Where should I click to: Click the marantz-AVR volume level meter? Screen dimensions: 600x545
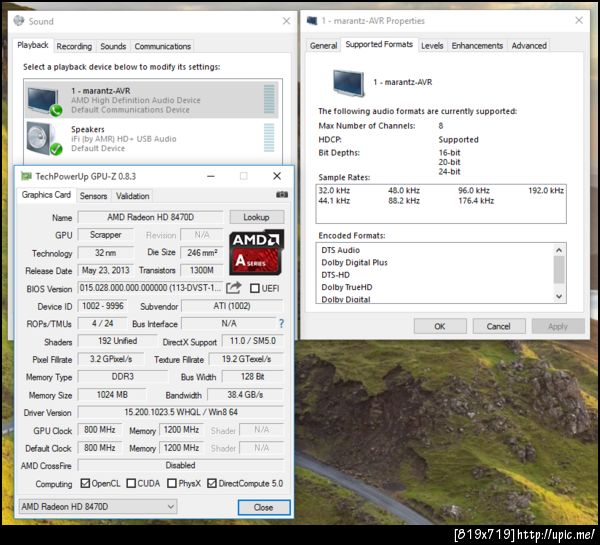point(269,100)
